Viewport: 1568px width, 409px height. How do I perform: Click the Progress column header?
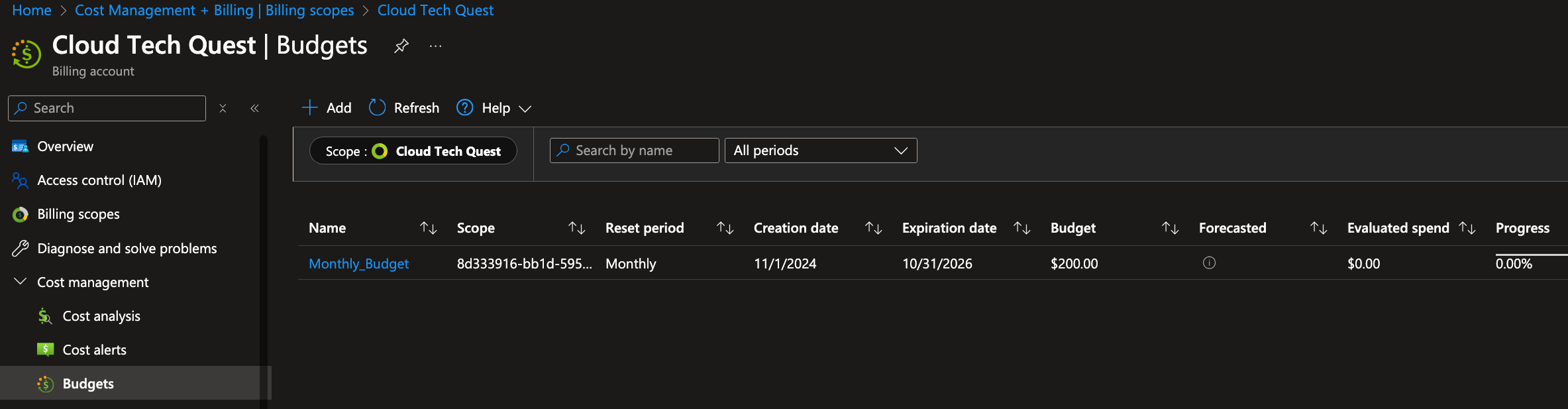[1523, 228]
